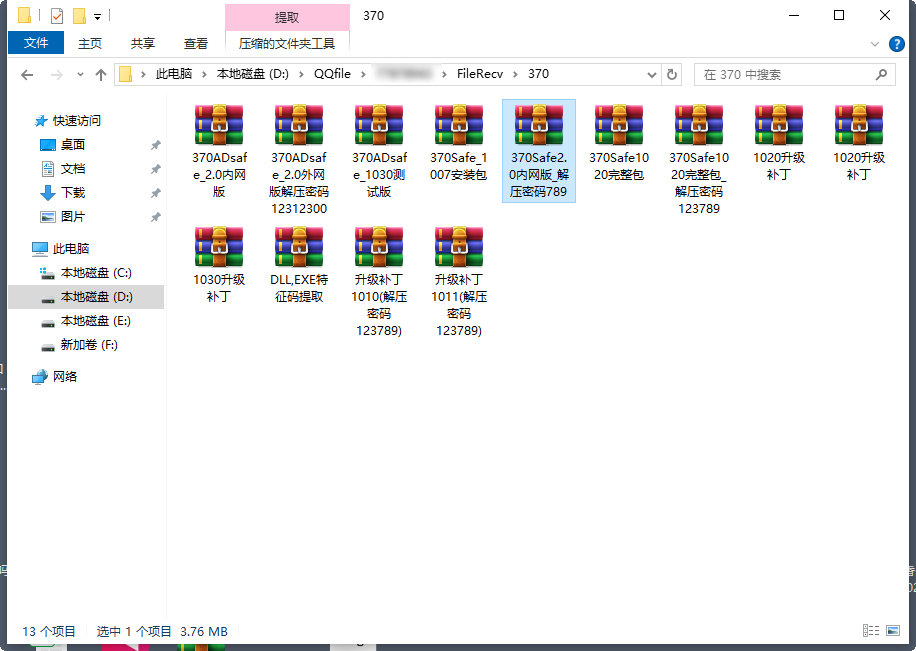The height and width of the screenshot is (651, 916).
Task: Go to QQfile in the address bar
Action: point(332,74)
